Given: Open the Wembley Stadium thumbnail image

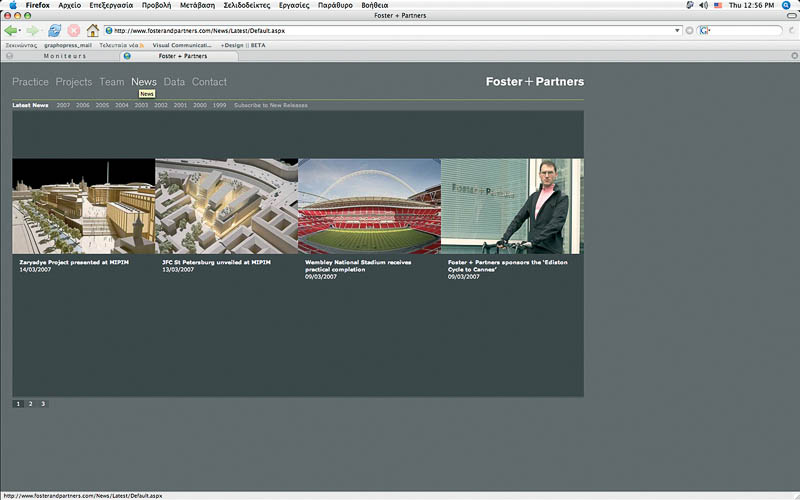Looking at the screenshot, I should click(x=369, y=206).
